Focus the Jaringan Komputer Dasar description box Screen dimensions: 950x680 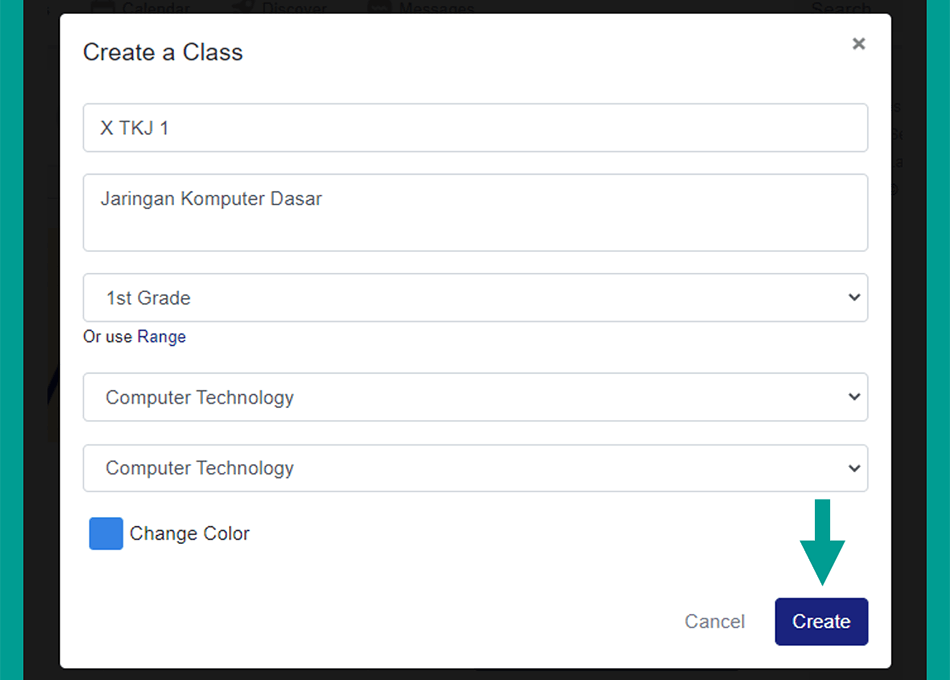(475, 213)
